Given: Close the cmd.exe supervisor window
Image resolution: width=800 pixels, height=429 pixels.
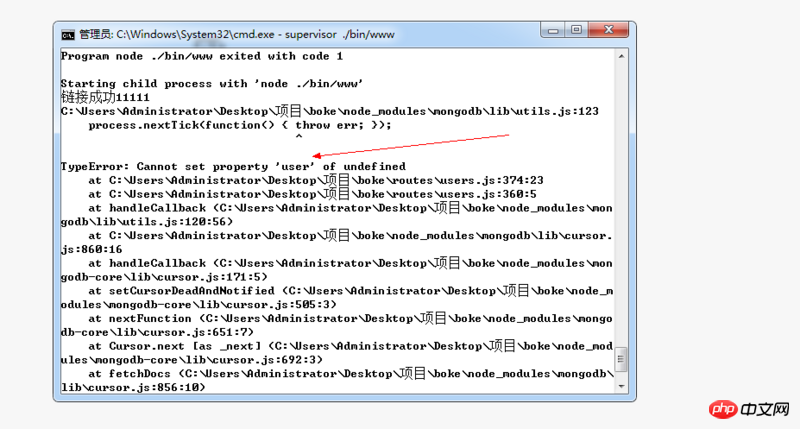Looking at the screenshot, I should (608, 30).
